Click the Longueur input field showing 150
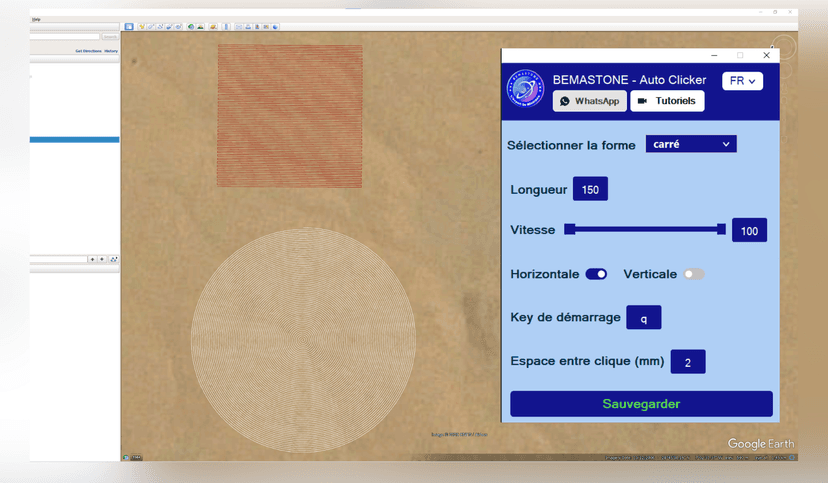Image resolution: width=828 pixels, height=483 pixels. coord(590,190)
